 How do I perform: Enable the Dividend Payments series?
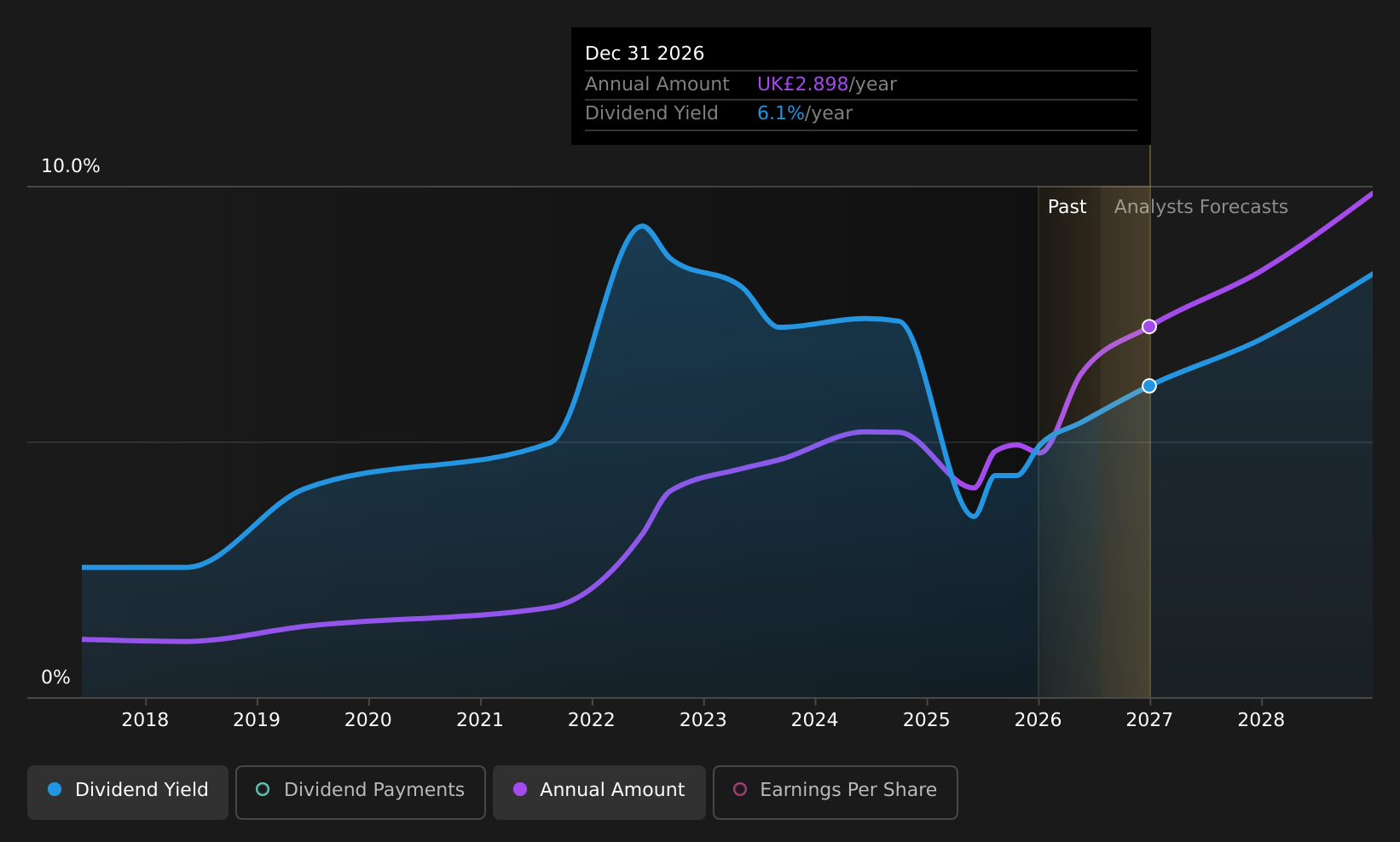pos(361,793)
